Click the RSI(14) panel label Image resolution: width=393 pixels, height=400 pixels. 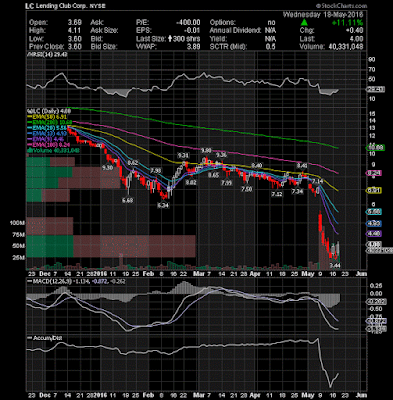click(x=47, y=55)
